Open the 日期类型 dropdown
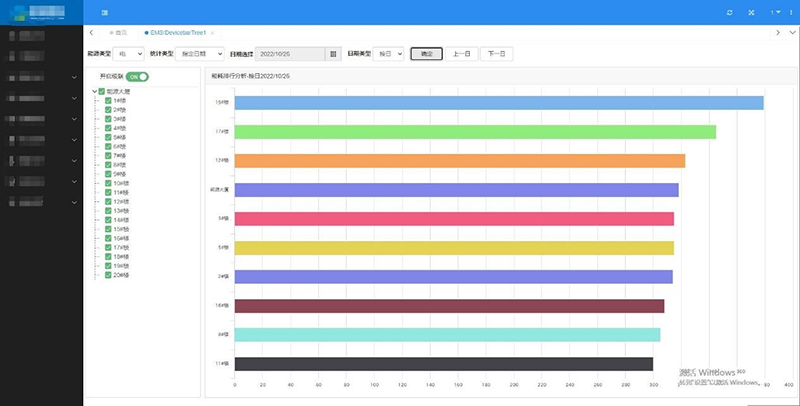Viewport: 800px width, 406px height. point(388,54)
